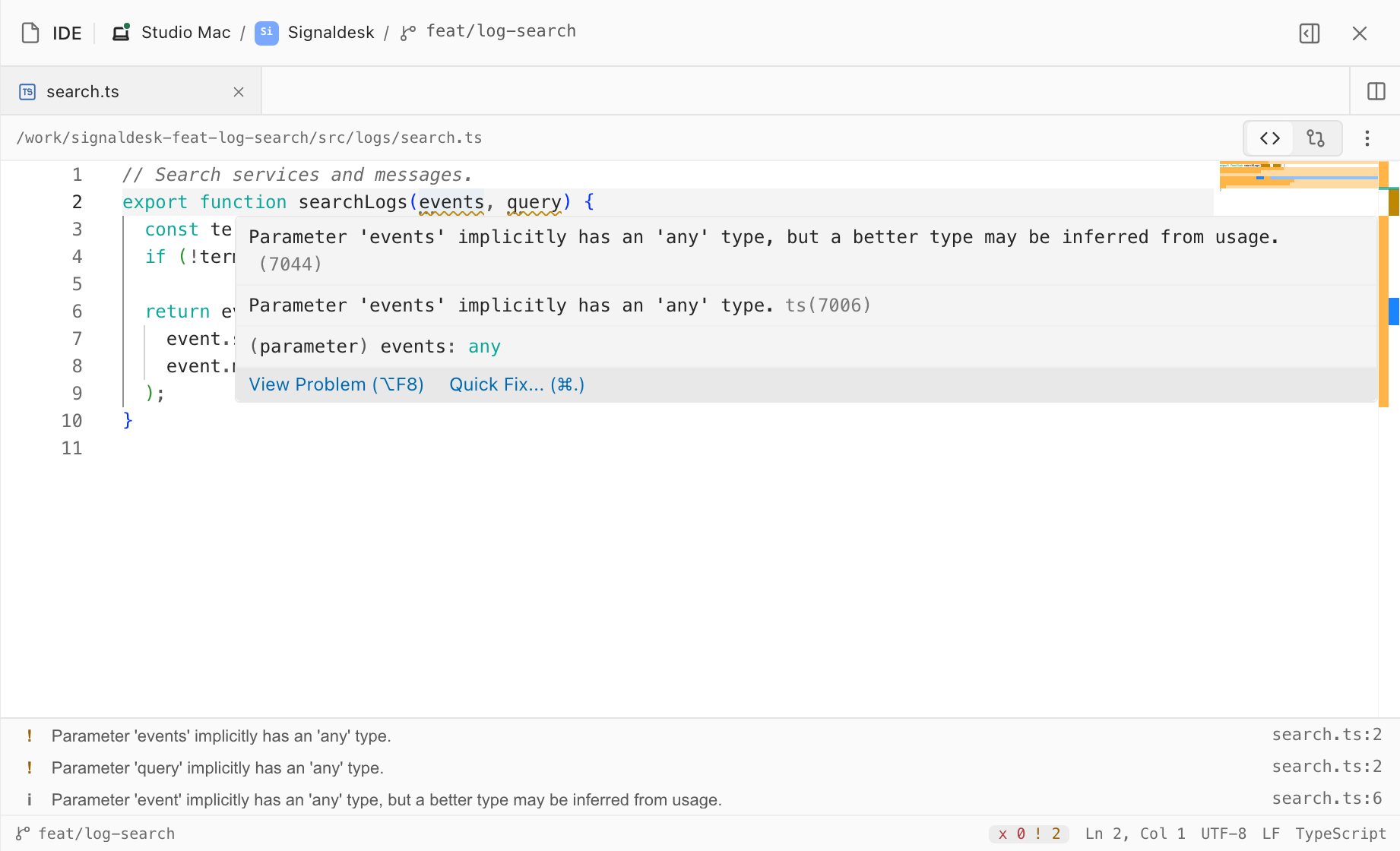Click LF line ending in status bar
The image size is (1400, 851).
coord(1271,834)
